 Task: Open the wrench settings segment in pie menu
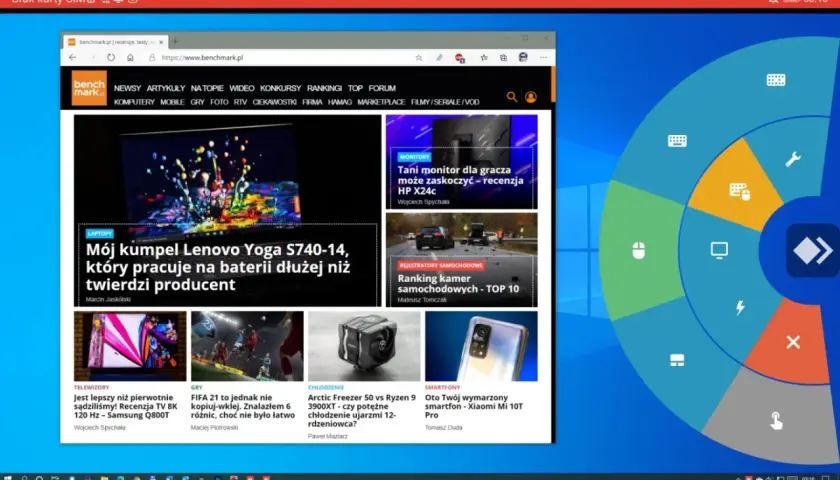click(793, 159)
